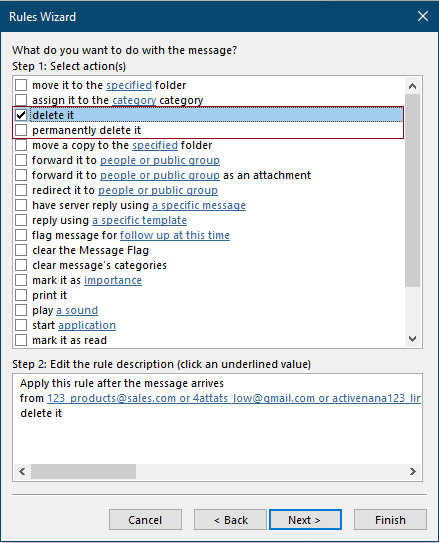Click the sender addresses link in rule description

tap(234, 398)
